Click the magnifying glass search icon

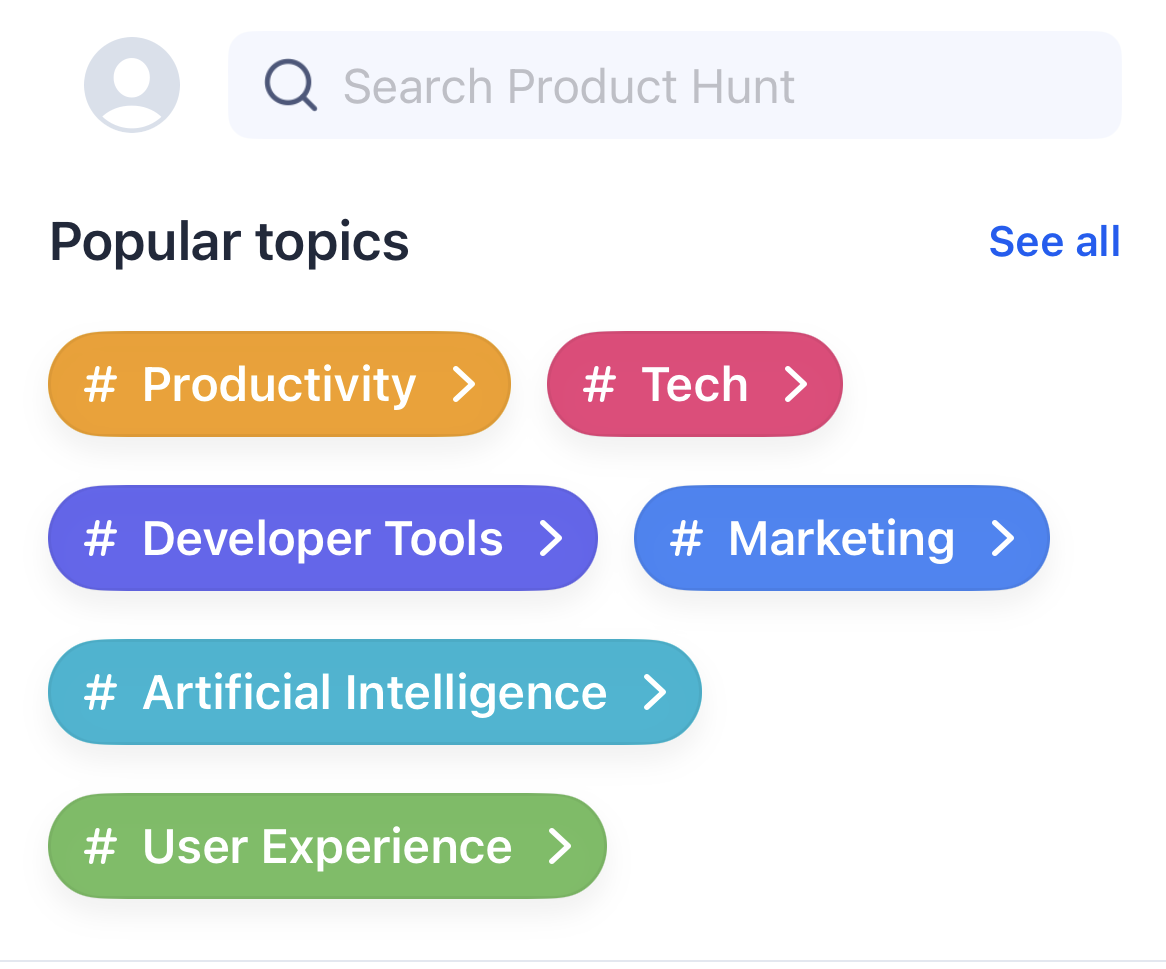(291, 86)
